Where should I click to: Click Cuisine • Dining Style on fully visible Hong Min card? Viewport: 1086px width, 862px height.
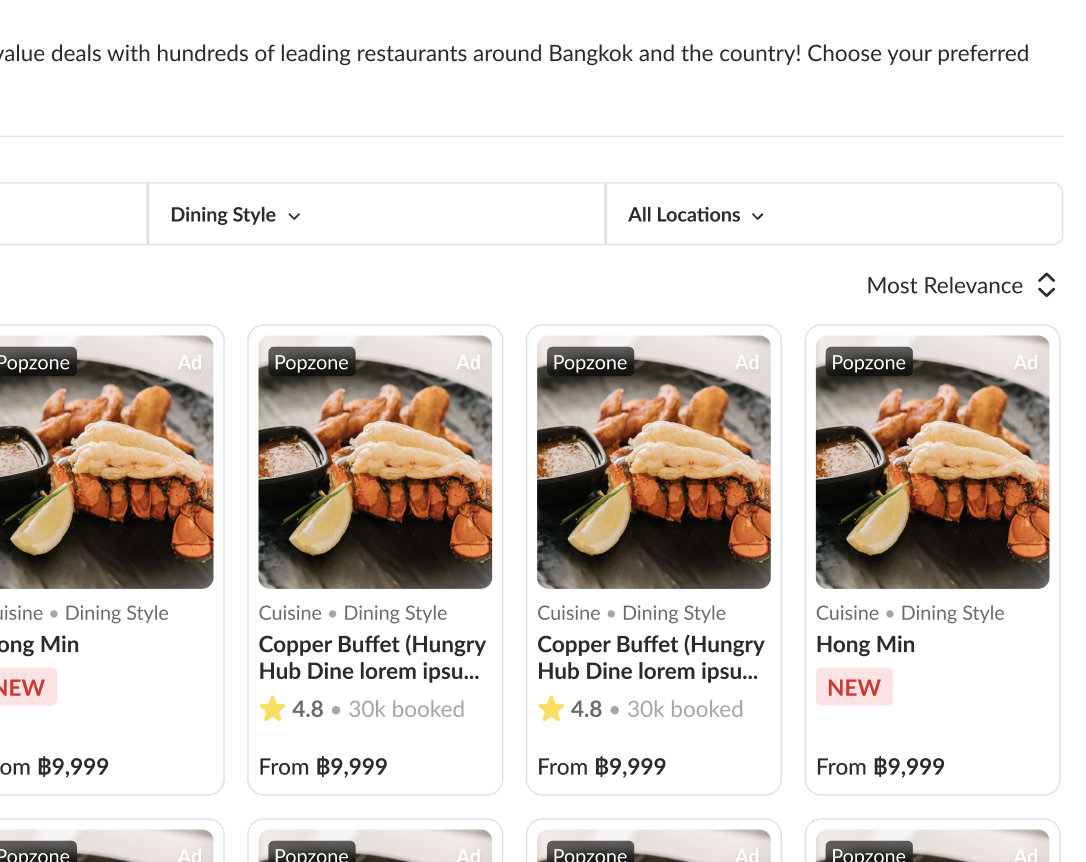tap(910, 613)
